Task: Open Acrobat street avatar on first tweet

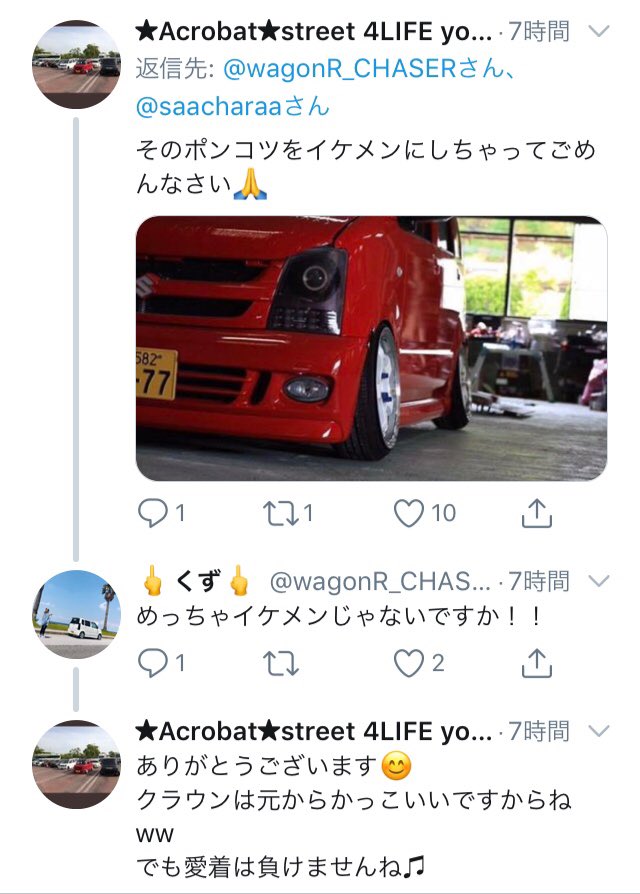Action: (76, 64)
